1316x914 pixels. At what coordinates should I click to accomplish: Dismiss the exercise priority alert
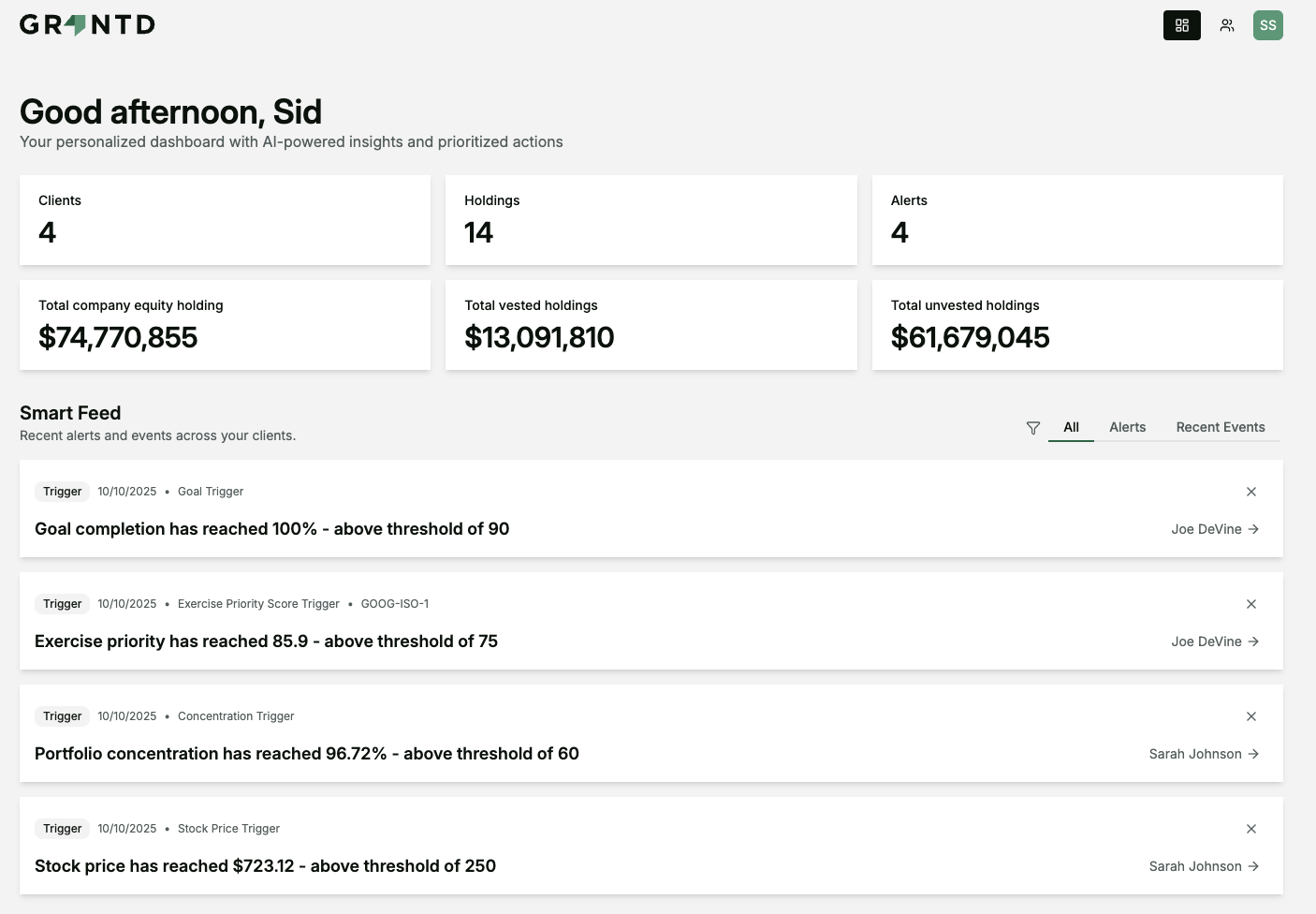point(1250,603)
